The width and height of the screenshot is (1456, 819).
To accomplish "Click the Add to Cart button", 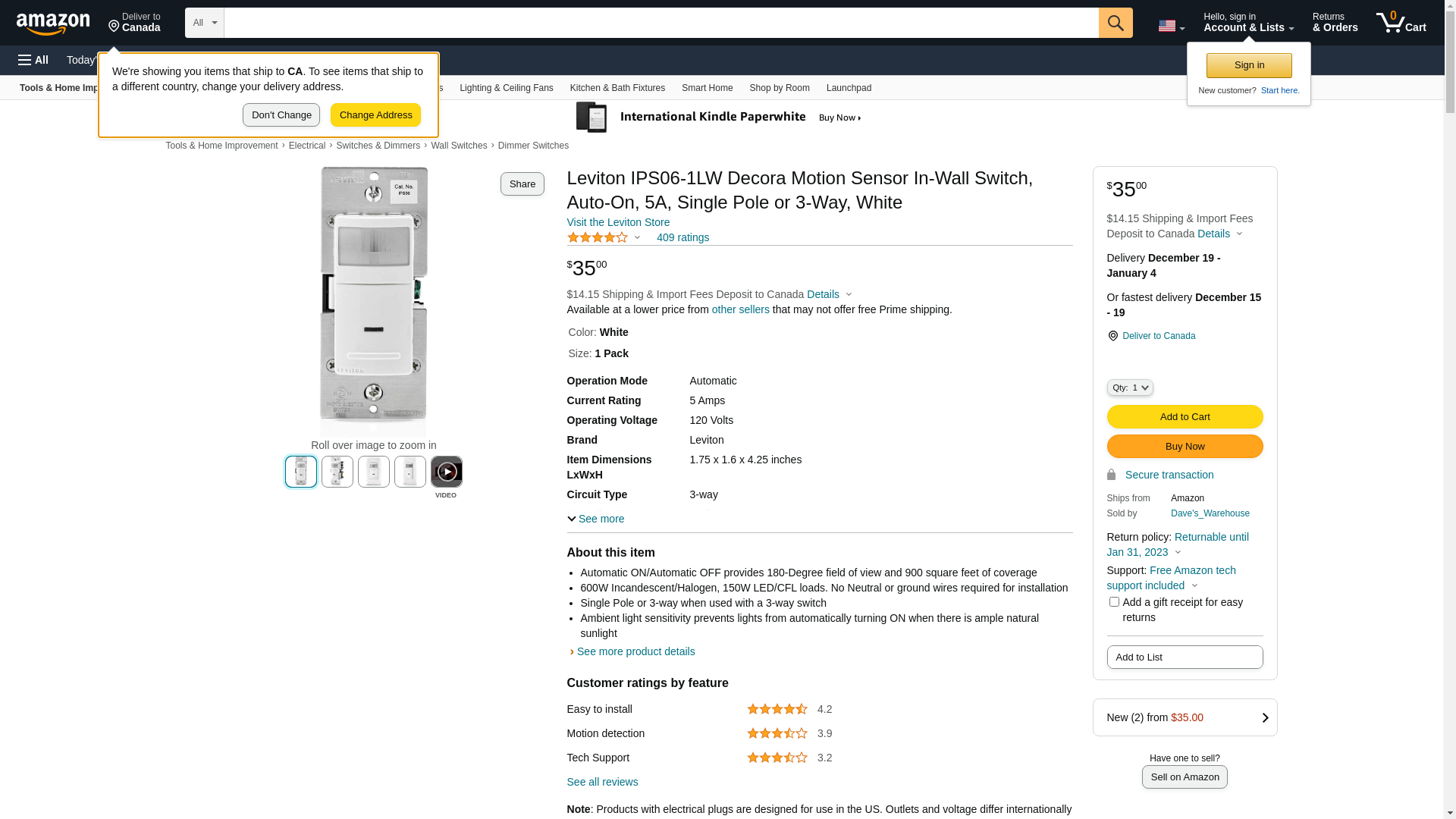I will pos(1185,416).
